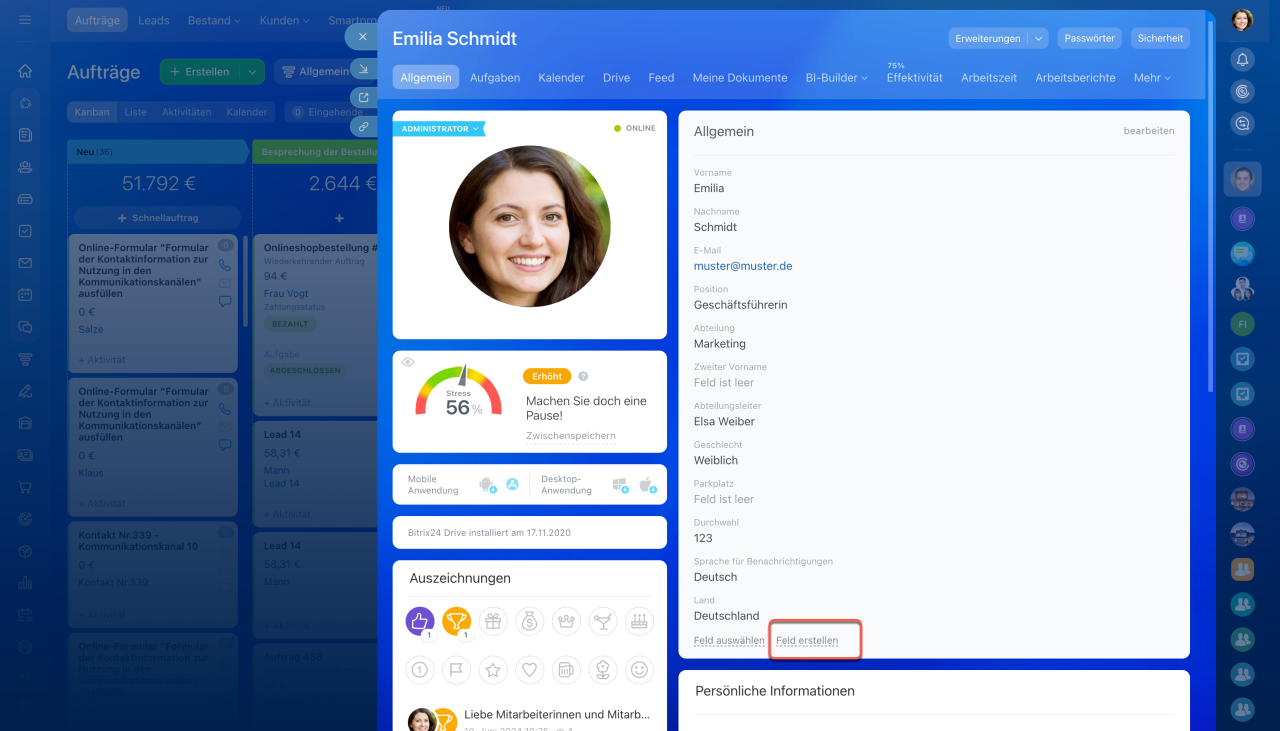Expand the Erweiterungen dropdown

[x=1039, y=38]
